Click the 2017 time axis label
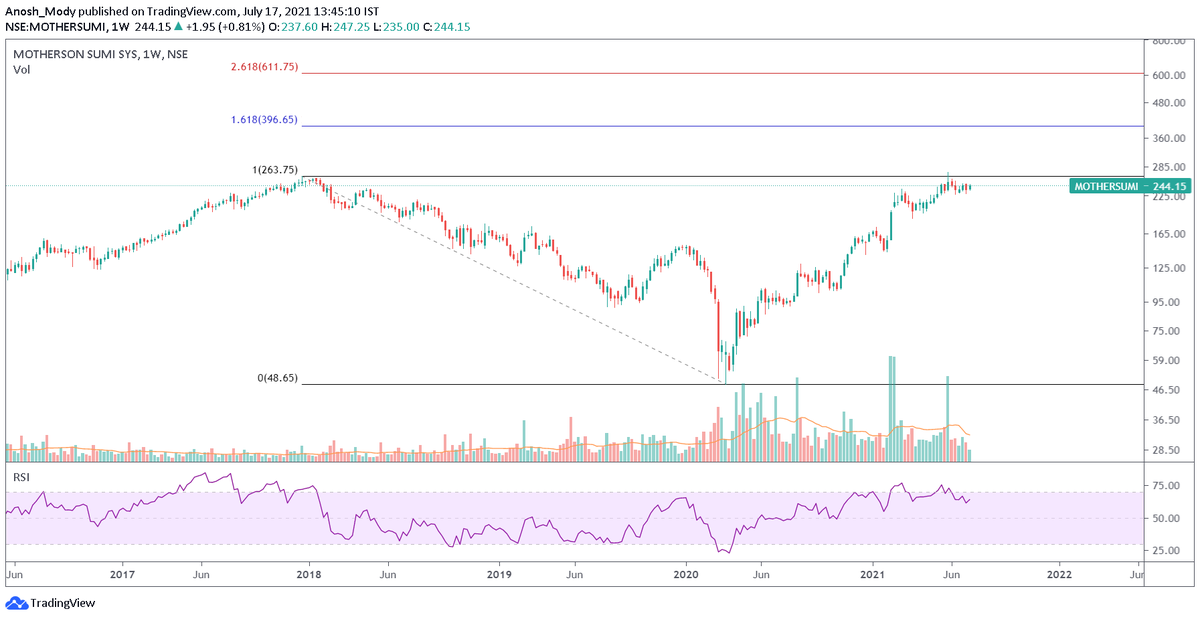The image size is (1200, 619). pyautogui.click(x=122, y=576)
